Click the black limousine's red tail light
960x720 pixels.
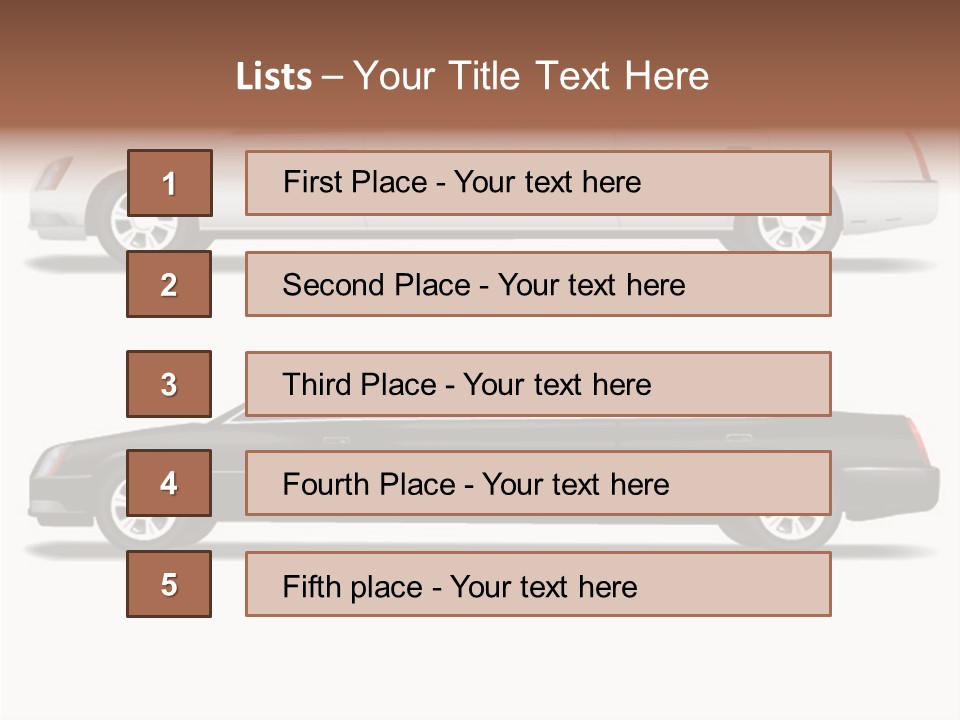(918, 441)
